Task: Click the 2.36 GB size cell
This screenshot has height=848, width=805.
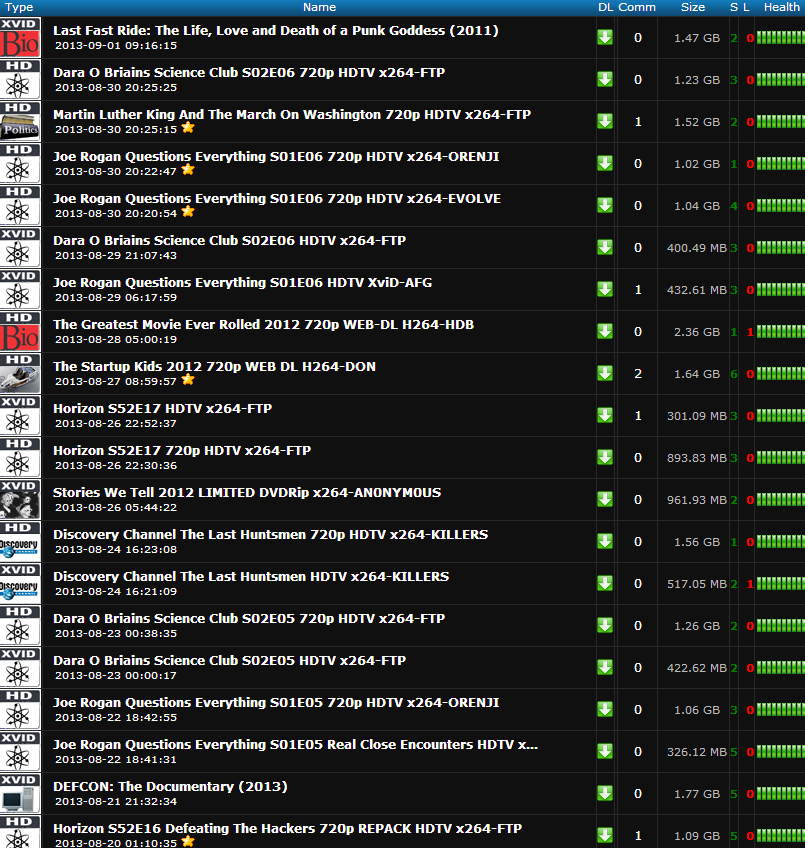Action: [x=697, y=332]
